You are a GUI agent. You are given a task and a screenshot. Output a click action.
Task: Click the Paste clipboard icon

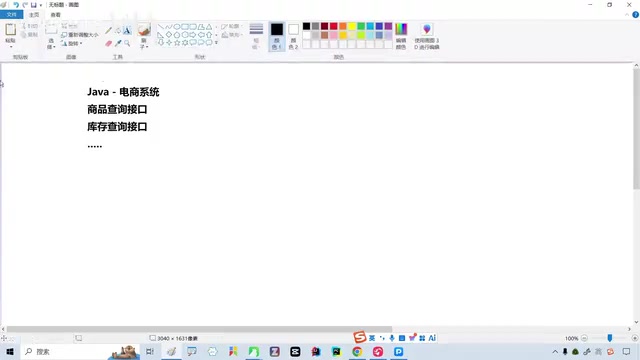11,29
